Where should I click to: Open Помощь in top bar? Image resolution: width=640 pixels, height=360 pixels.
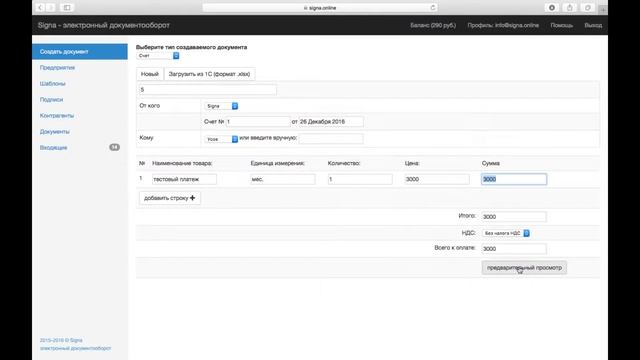point(561,25)
